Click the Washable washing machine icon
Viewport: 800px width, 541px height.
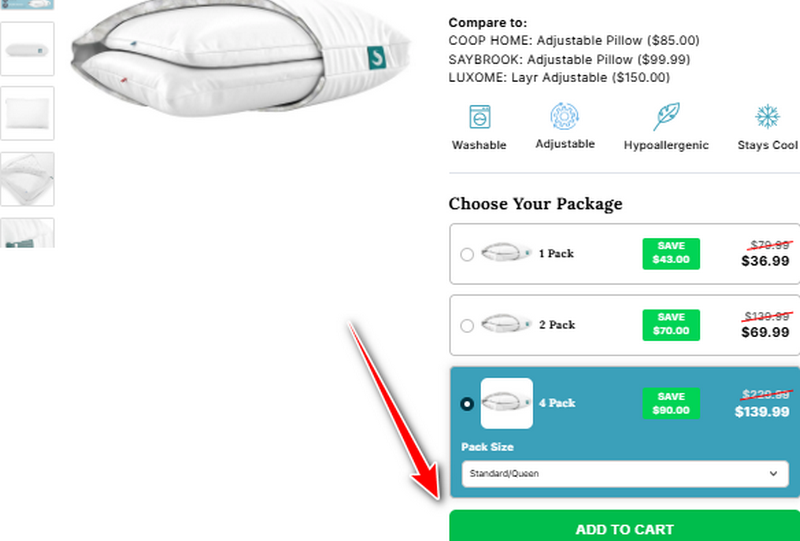(x=480, y=117)
